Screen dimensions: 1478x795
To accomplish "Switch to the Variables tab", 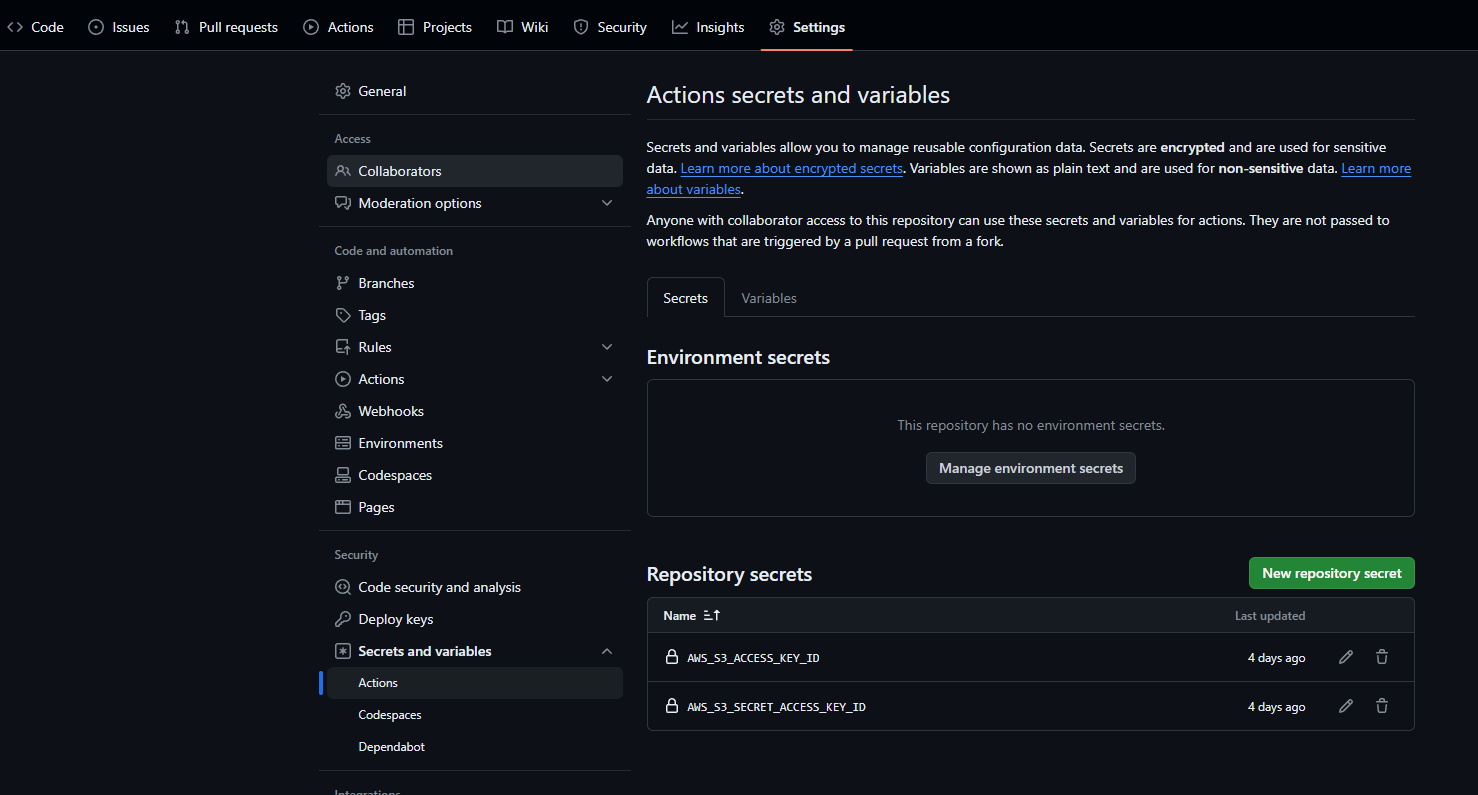I will [x=769, y=298].
